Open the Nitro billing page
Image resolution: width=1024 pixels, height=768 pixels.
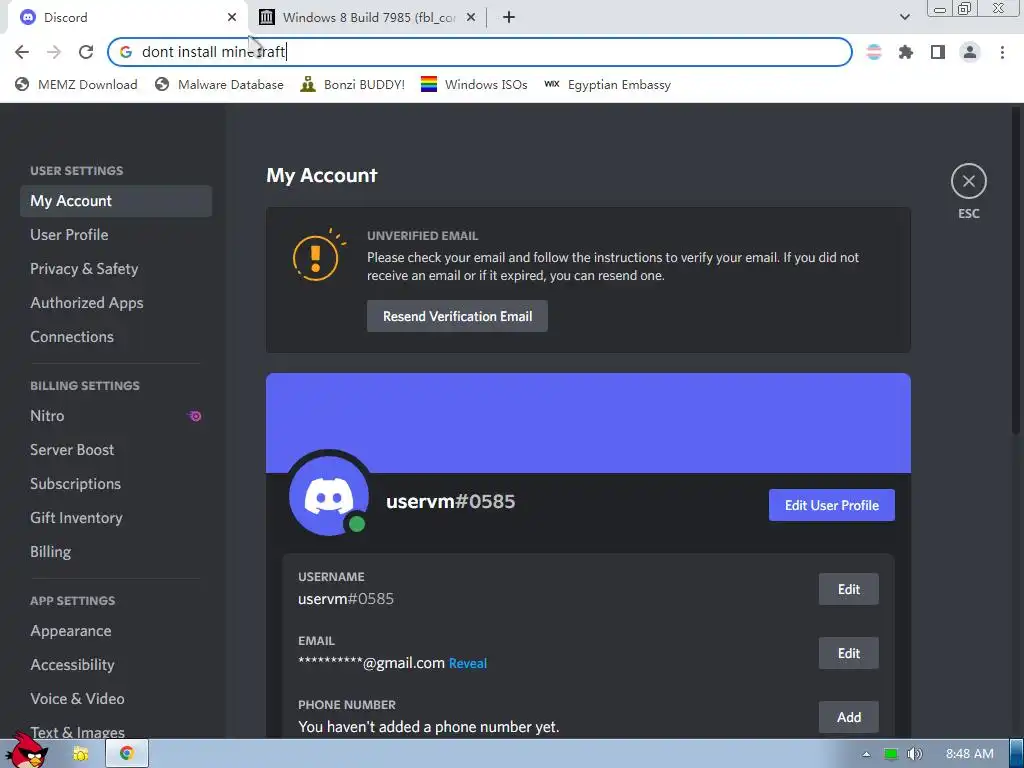[x=116, y=416]
